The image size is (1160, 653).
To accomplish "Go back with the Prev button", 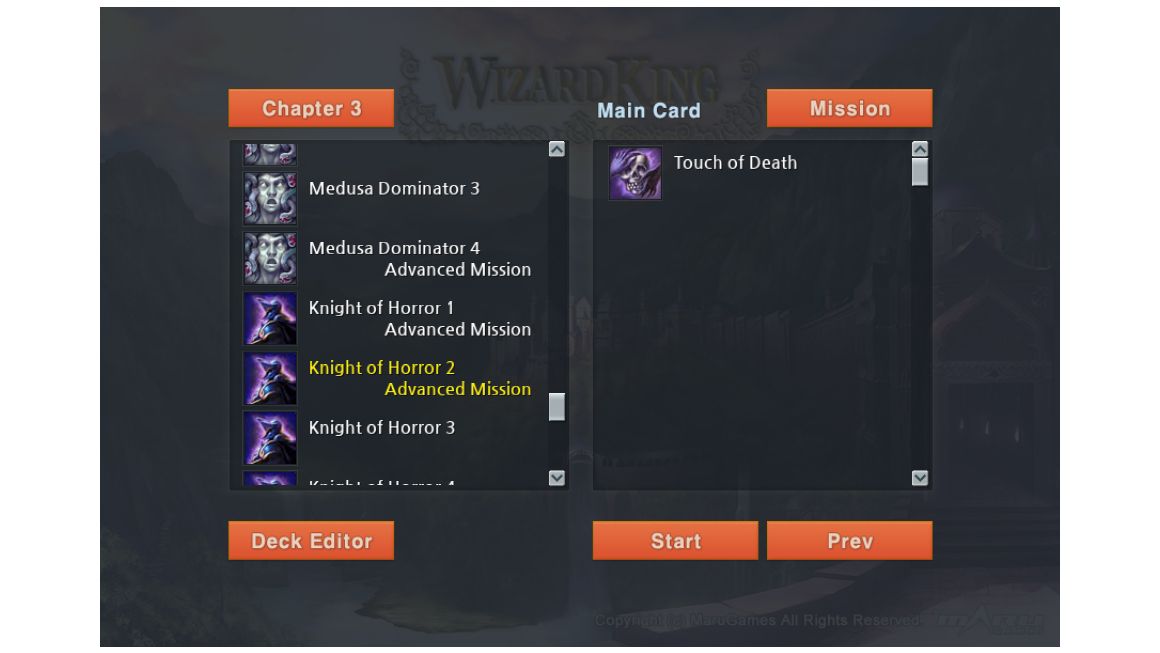I will pos(849,541).
